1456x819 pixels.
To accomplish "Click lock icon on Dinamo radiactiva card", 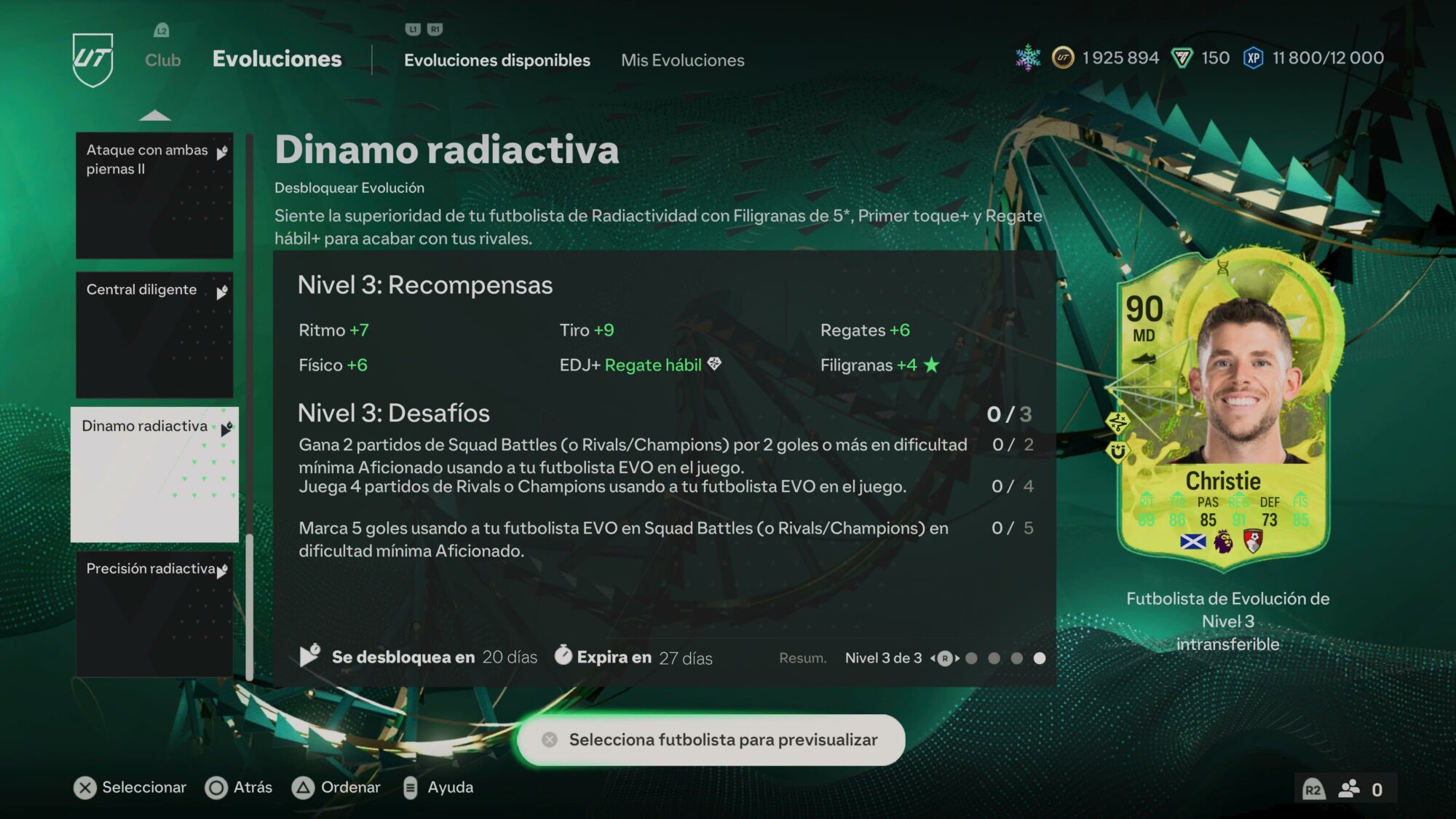I will click(x=226, y=428).
